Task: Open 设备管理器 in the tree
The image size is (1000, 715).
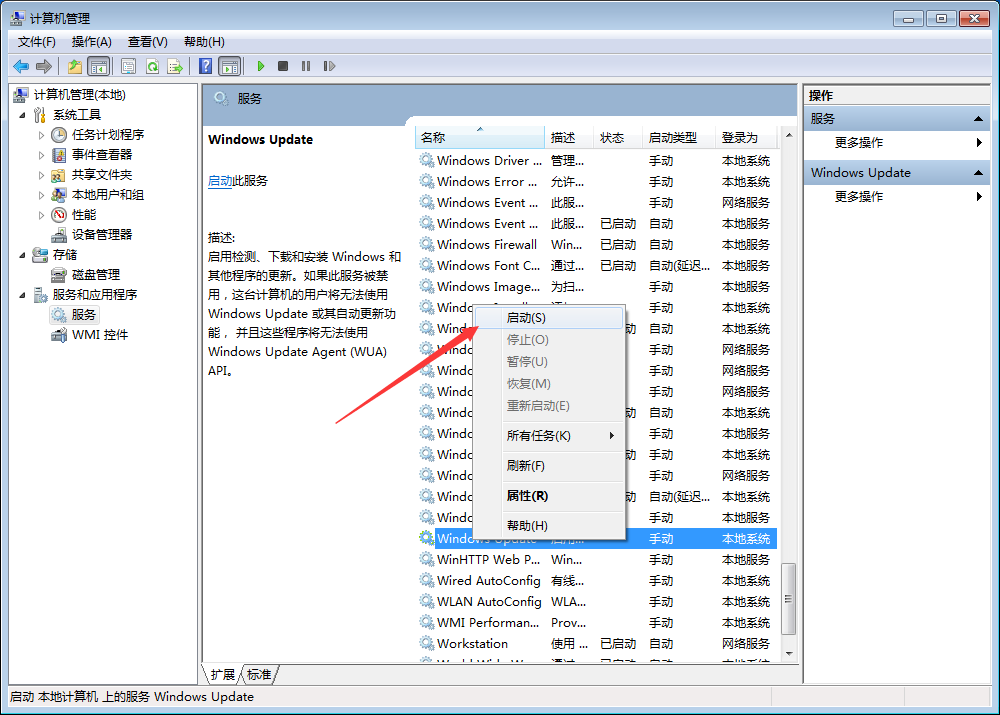Action: pos(102,235)
